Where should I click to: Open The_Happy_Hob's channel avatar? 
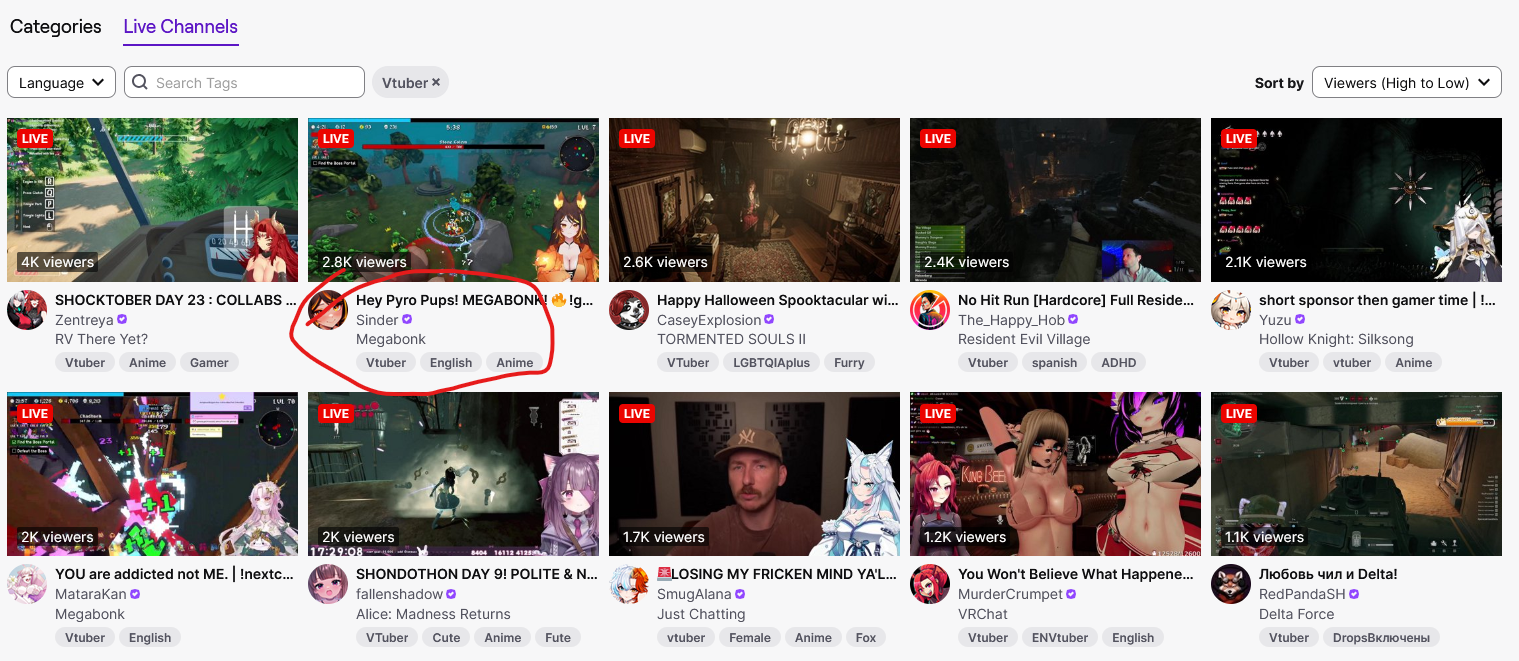click(x=930, y=310)
